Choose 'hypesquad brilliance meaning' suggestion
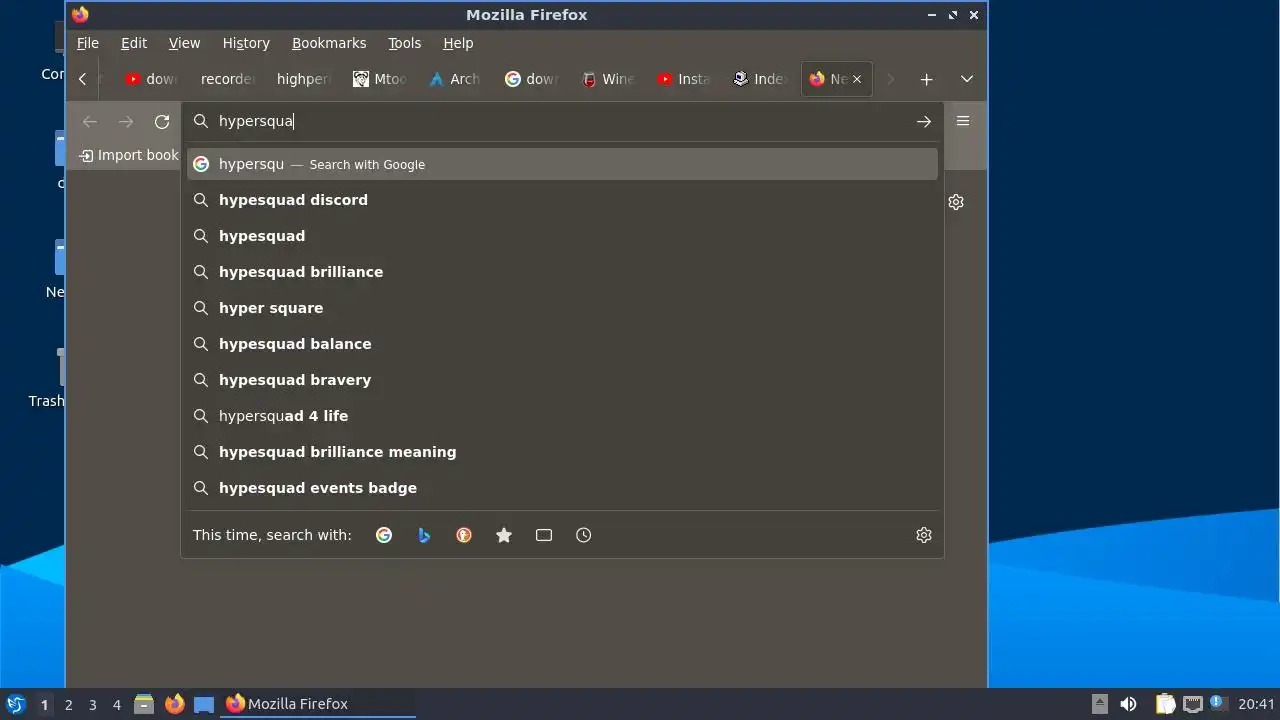Viewport: 1280px width, 720px height. coord(562,452)
